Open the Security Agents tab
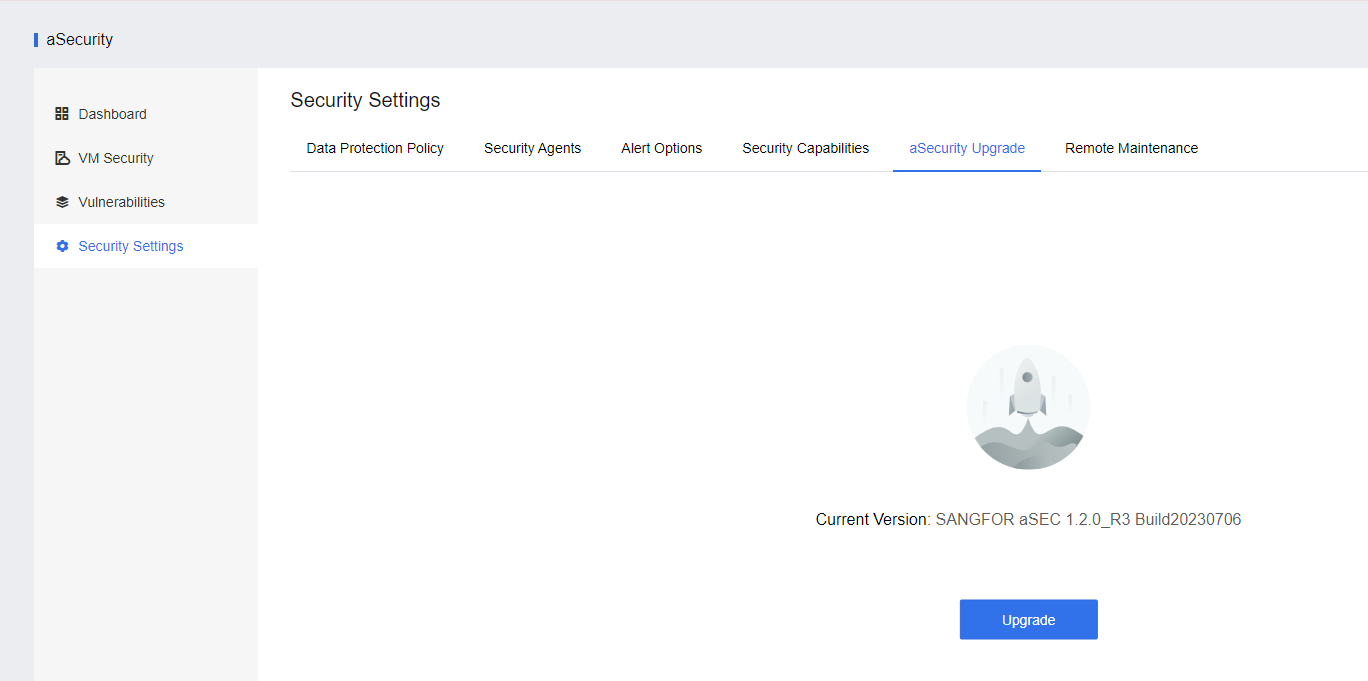1368x681 pixels. point(532,148)
